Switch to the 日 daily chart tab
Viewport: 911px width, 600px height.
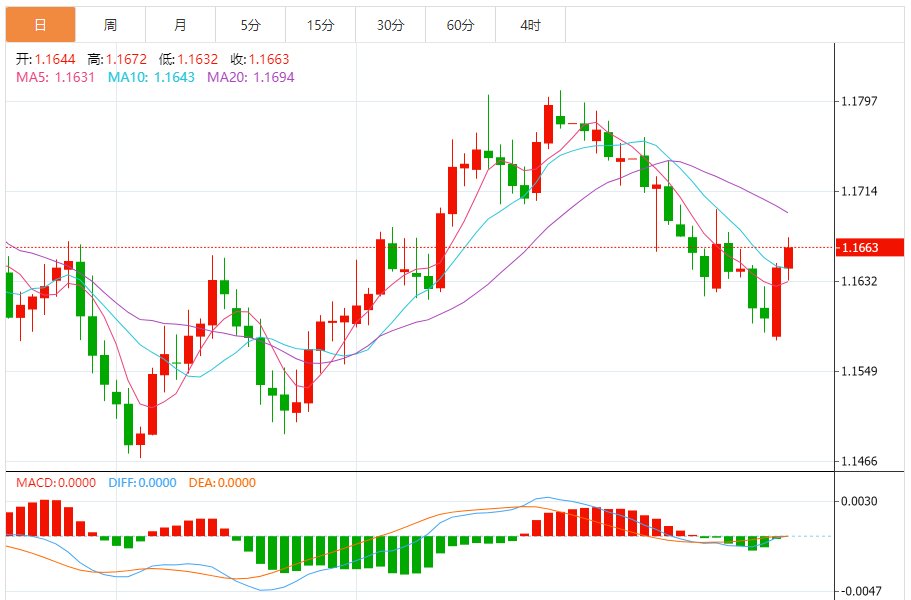tap(39, 25)
